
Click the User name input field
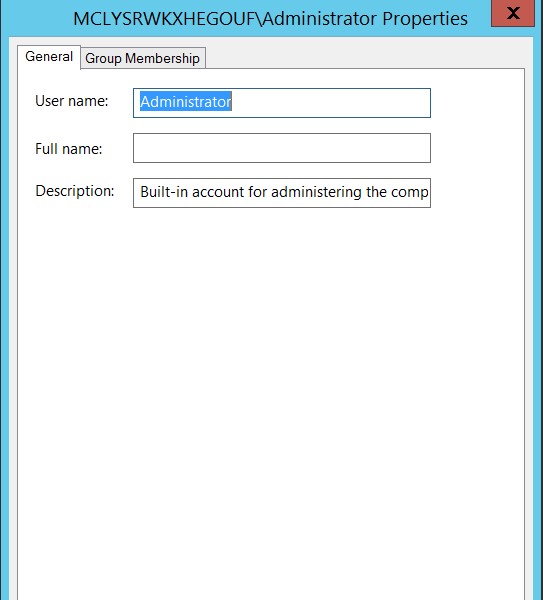click(x=282, y=103)
